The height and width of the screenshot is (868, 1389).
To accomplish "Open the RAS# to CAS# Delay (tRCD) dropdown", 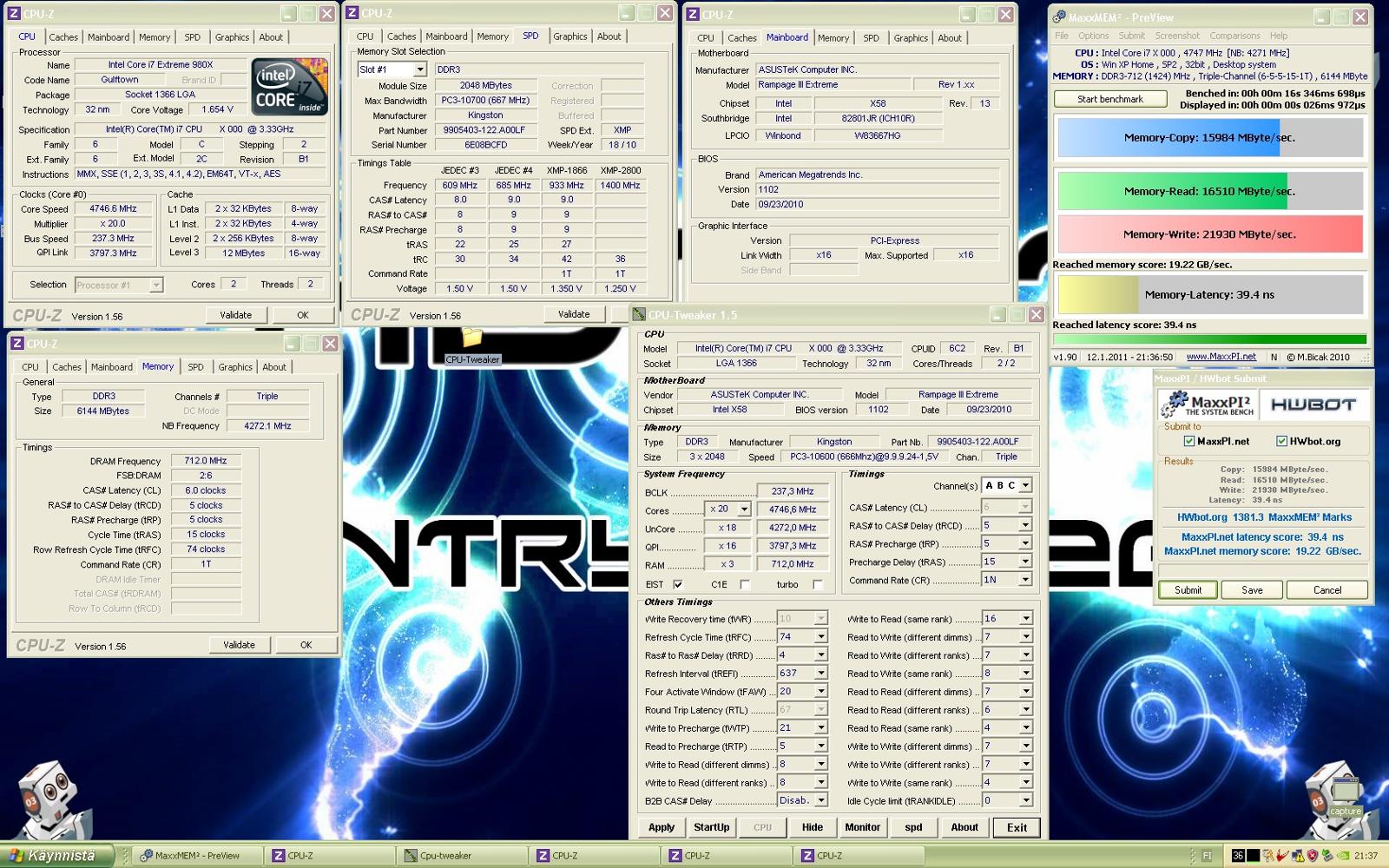I will click(x=1025, y=525).
